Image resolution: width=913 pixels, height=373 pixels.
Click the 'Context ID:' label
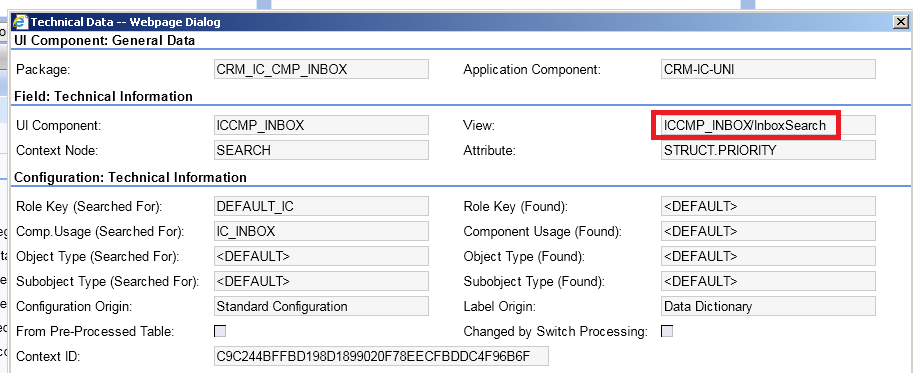pos(48,357)
